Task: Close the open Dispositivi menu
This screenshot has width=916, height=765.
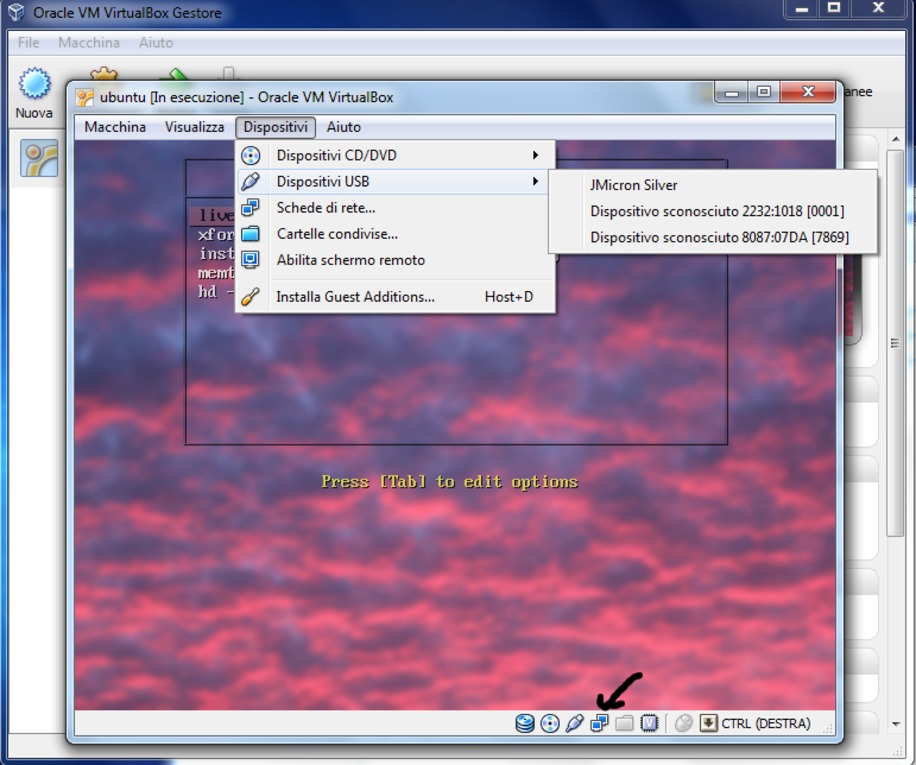Action: (275, 127)
